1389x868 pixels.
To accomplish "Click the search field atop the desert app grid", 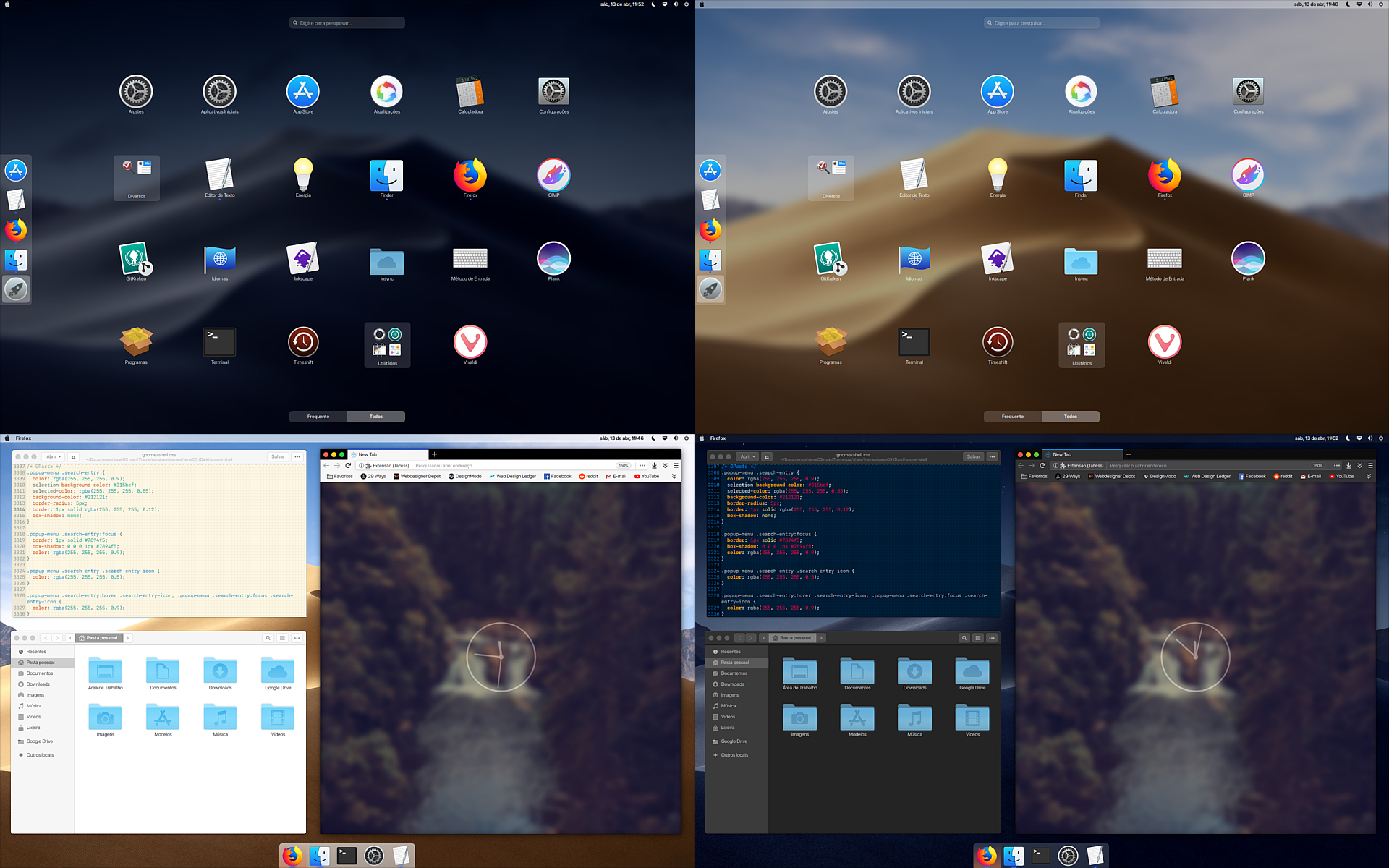I will 1041,23.
